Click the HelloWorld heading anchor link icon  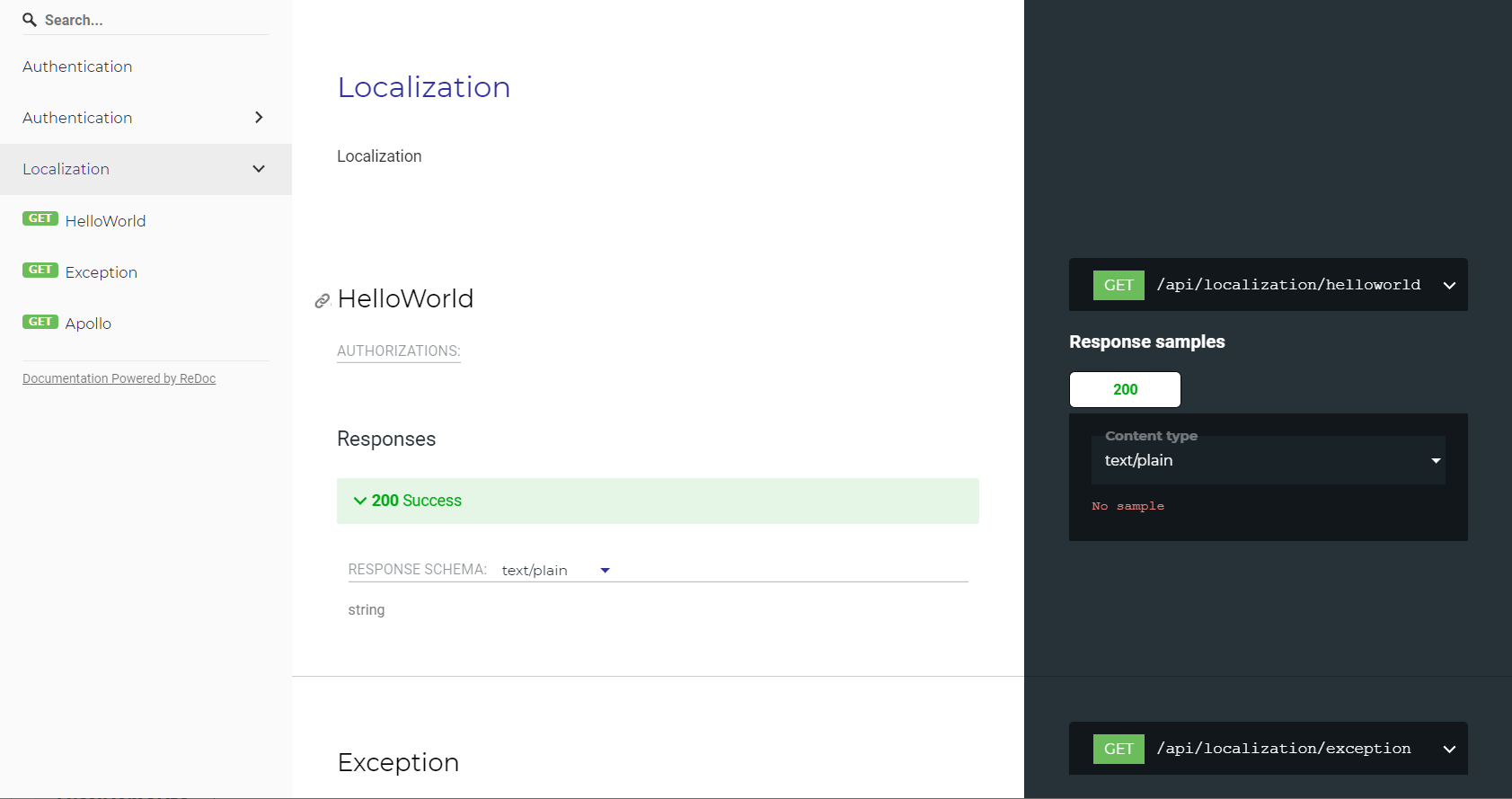322,300
